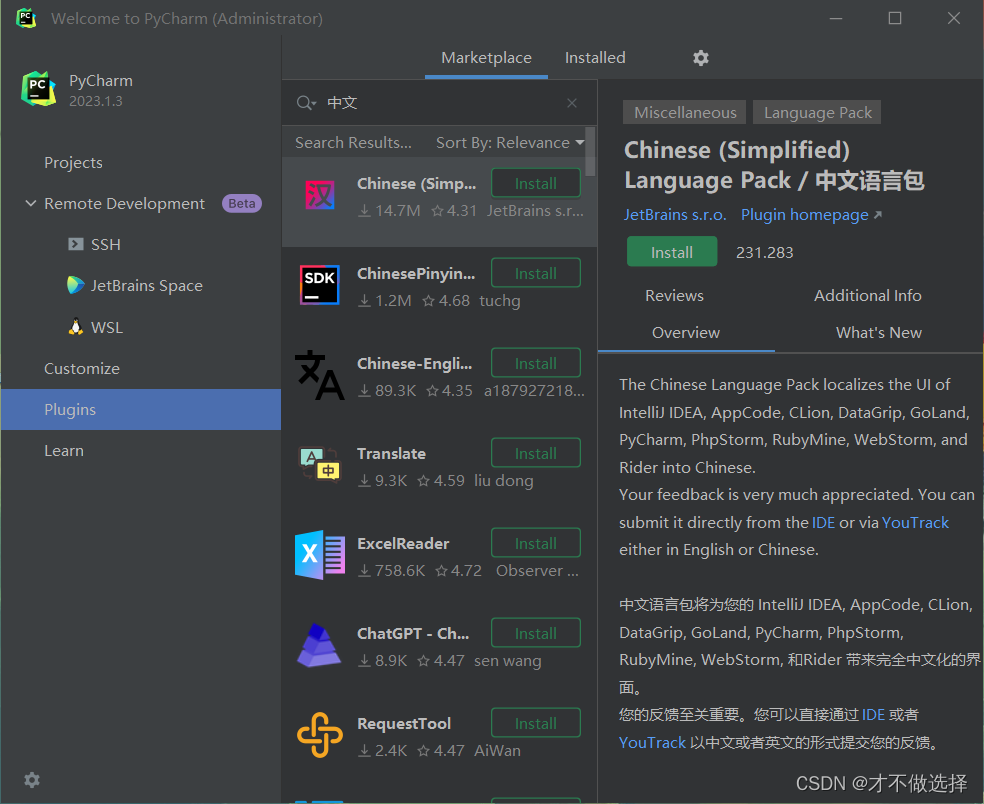
Task: Click the Beta badge
Action: (x=242, y=203)
